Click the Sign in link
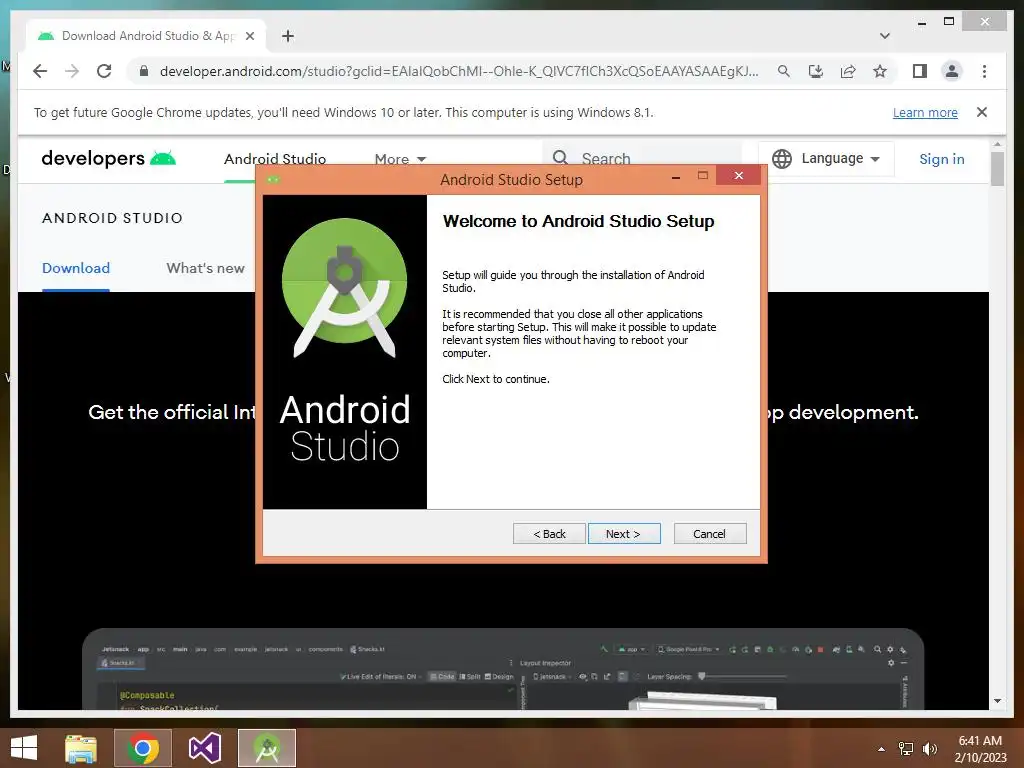 click(942, 159)
